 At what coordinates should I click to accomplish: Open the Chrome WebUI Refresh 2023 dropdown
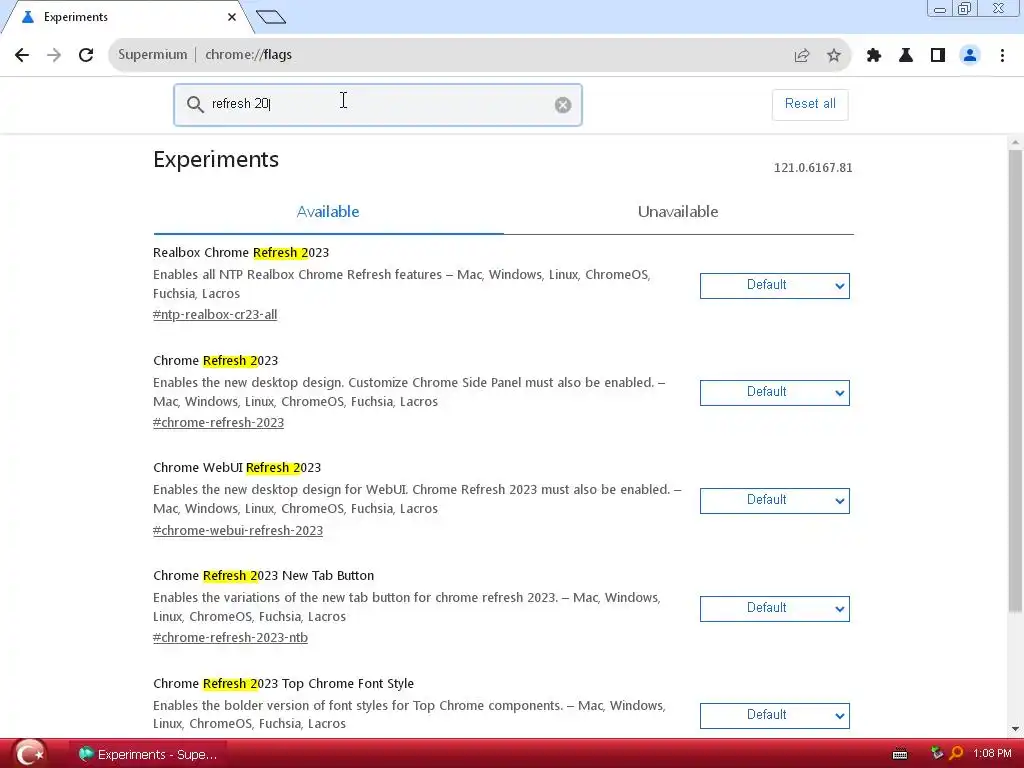775,500
